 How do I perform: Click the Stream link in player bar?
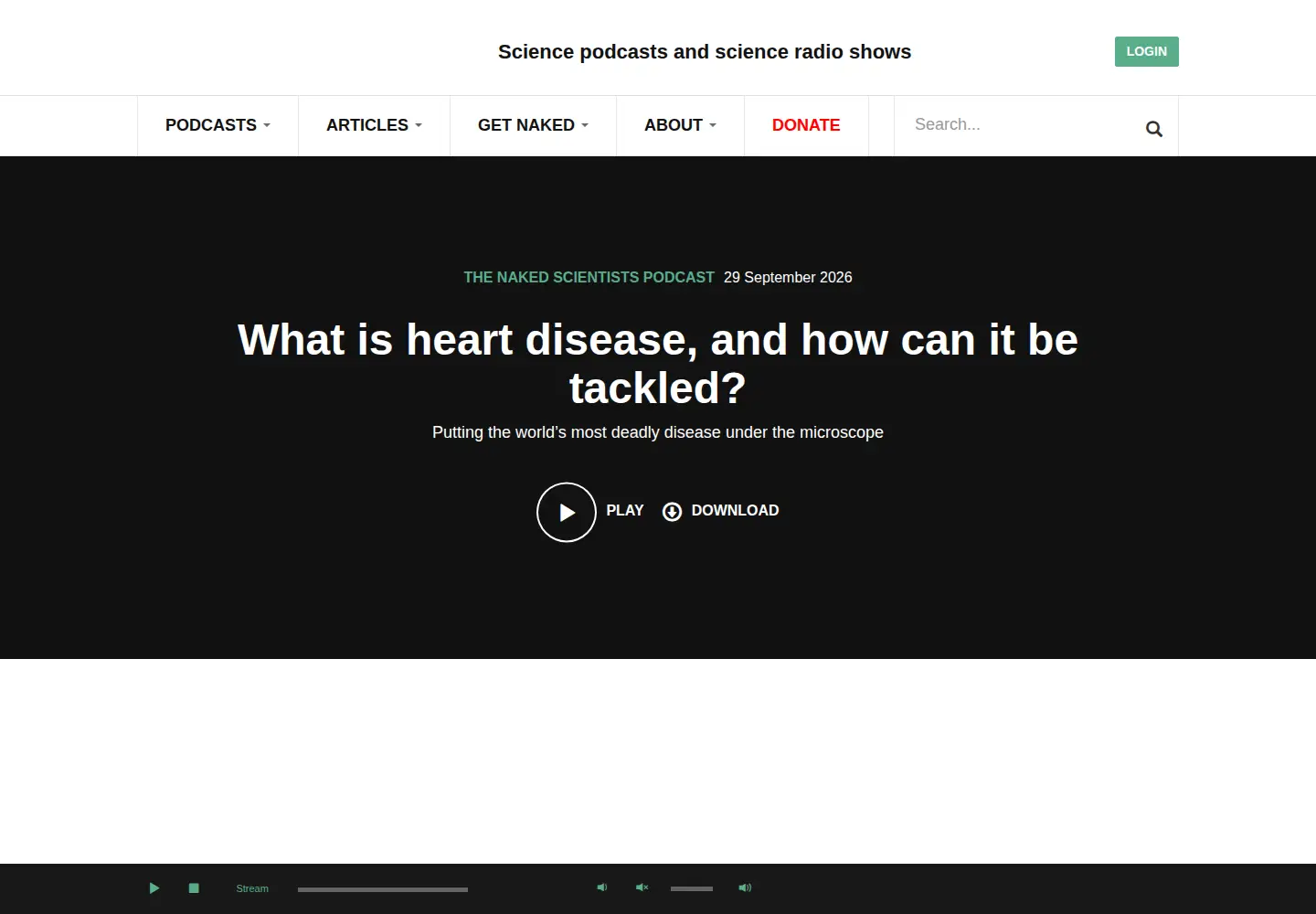pyautogui.click(x=252, y=888)
